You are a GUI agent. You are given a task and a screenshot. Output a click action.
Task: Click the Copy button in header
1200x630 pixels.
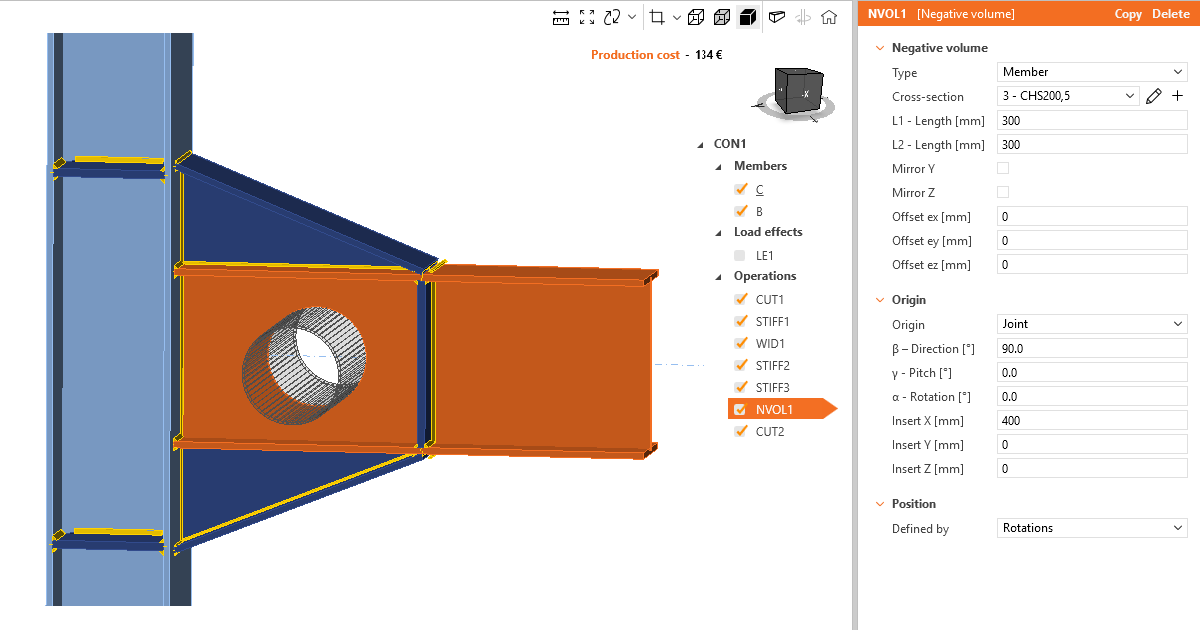click(1128, 14)
